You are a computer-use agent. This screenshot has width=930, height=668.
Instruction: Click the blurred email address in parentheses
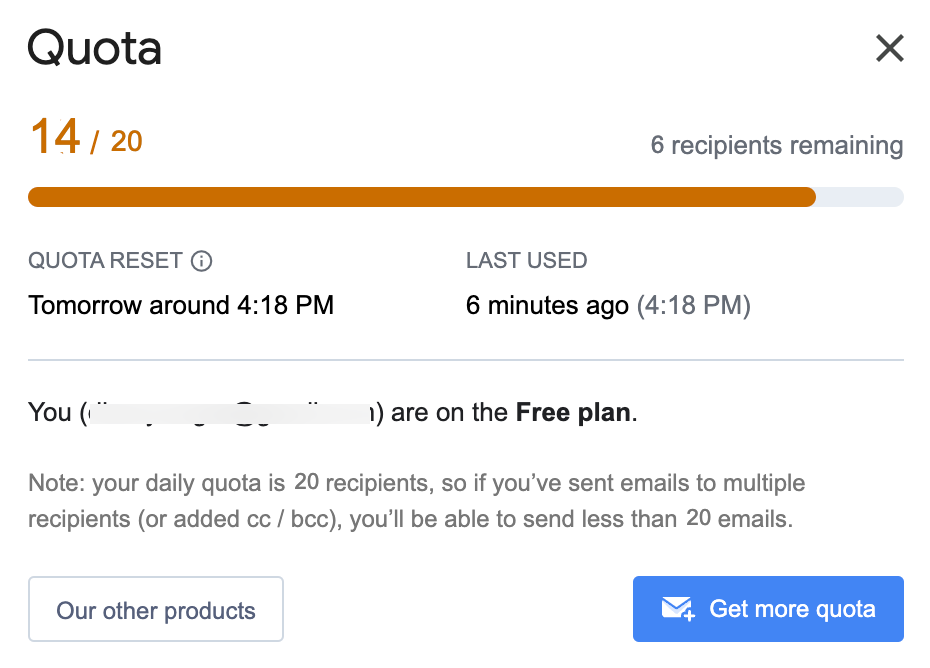[230, 412]
